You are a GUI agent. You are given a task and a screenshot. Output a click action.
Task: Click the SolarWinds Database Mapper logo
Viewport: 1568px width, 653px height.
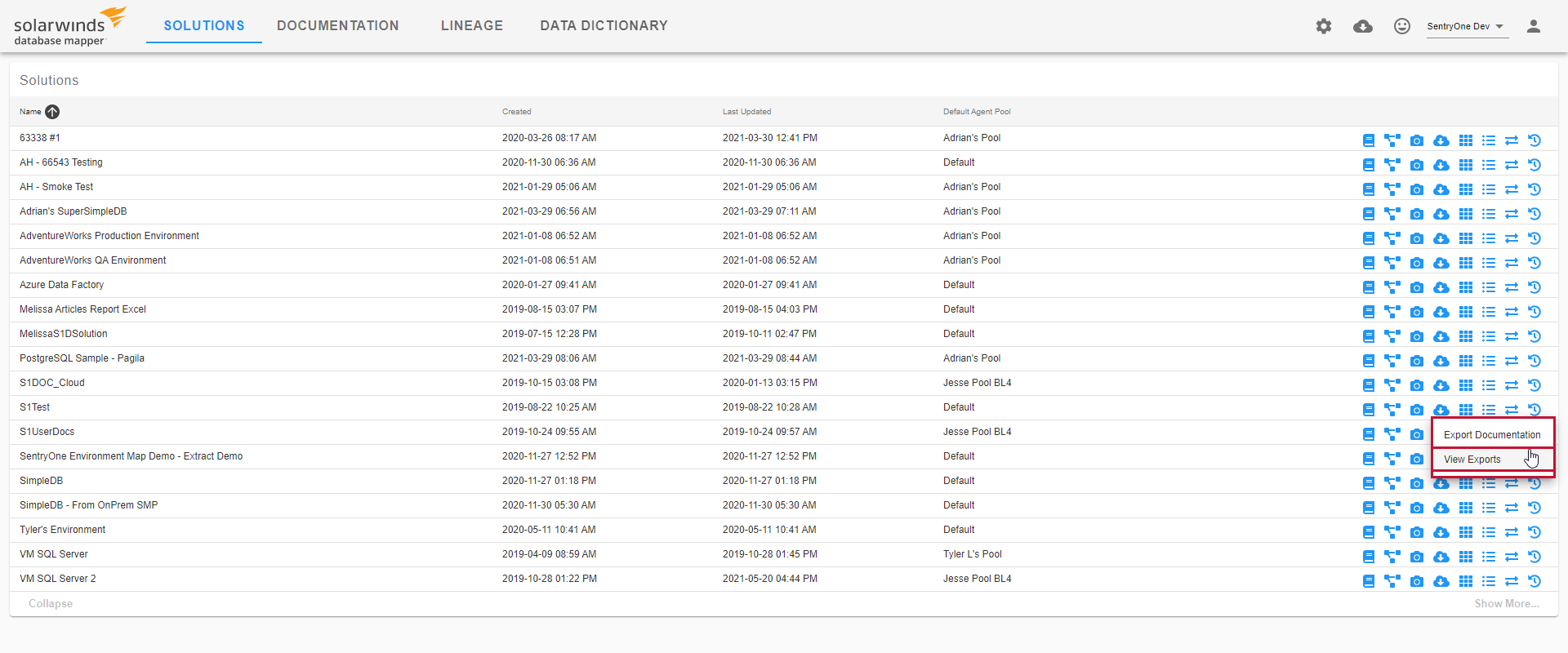pos(70,26)
